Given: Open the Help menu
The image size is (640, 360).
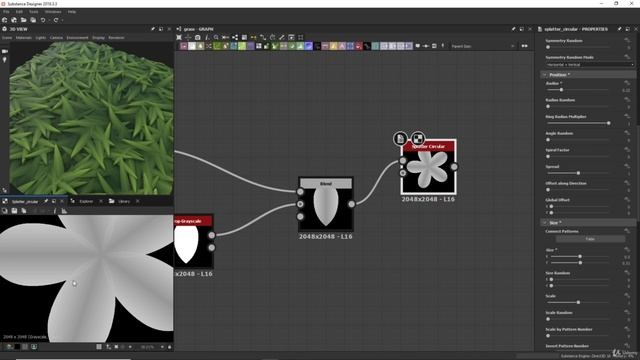Looking at the screenshot, I should (x=72, y=12).
